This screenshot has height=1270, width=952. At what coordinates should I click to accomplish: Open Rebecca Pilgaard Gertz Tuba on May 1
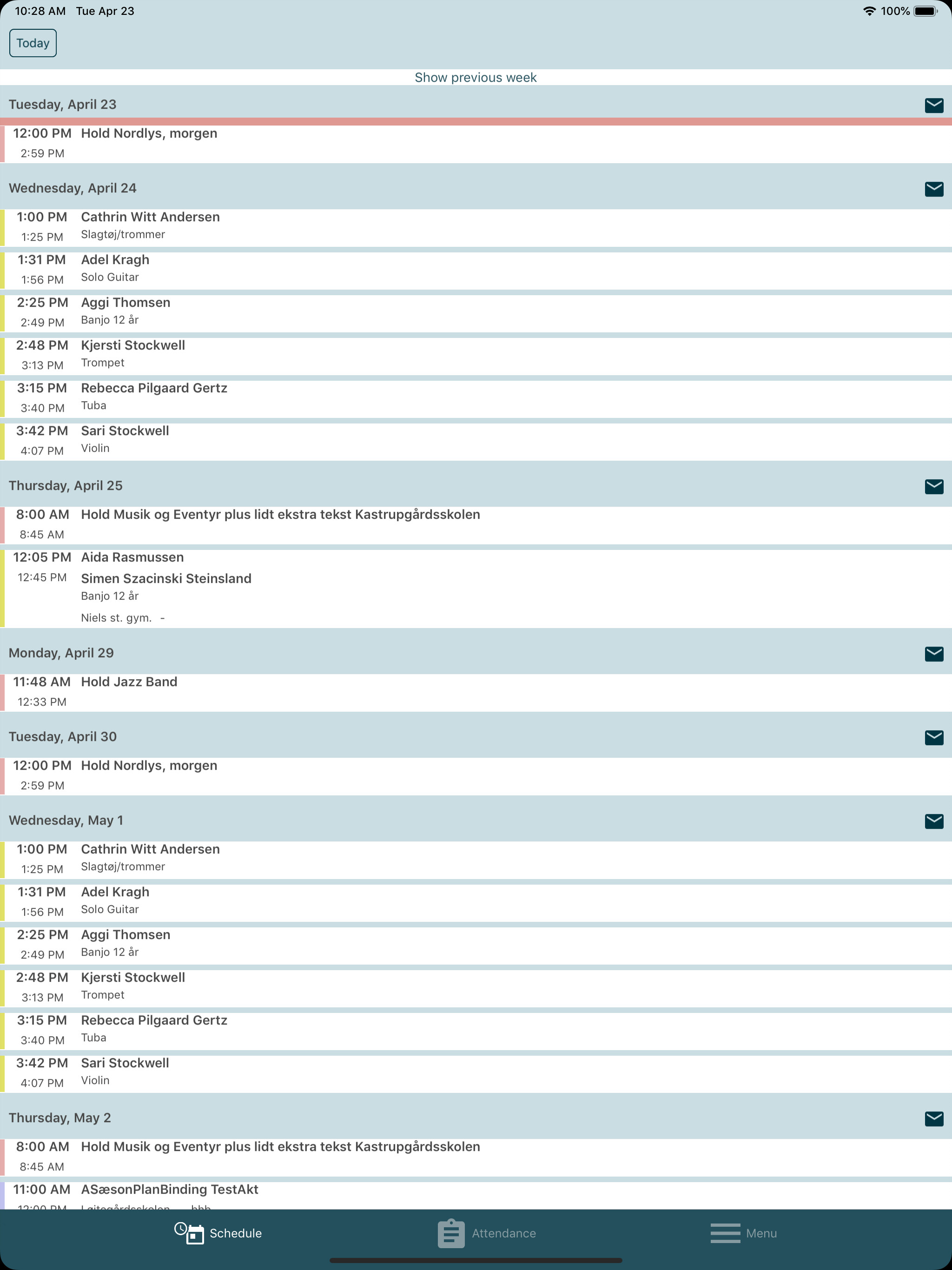tap(476, 1031)
